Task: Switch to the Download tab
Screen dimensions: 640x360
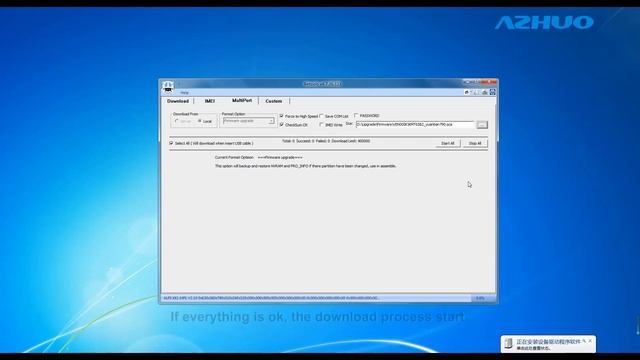Action: (178, 101)
